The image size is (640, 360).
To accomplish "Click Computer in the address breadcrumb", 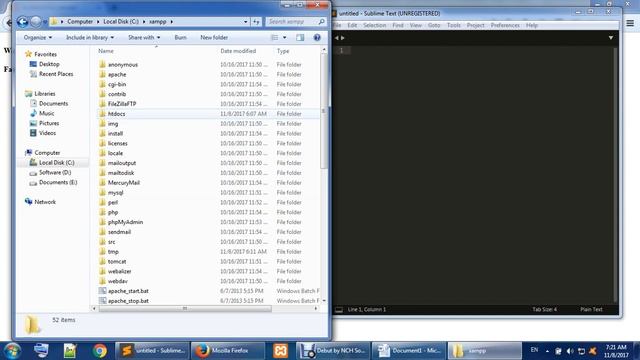I will pos(80,22).
